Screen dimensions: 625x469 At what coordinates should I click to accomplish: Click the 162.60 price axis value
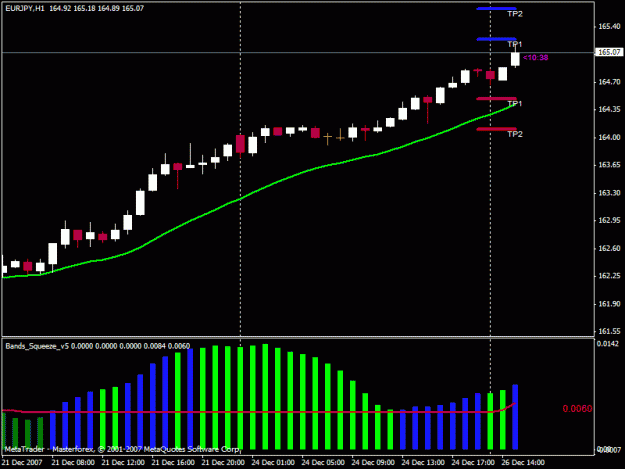(x=609, y=248)
